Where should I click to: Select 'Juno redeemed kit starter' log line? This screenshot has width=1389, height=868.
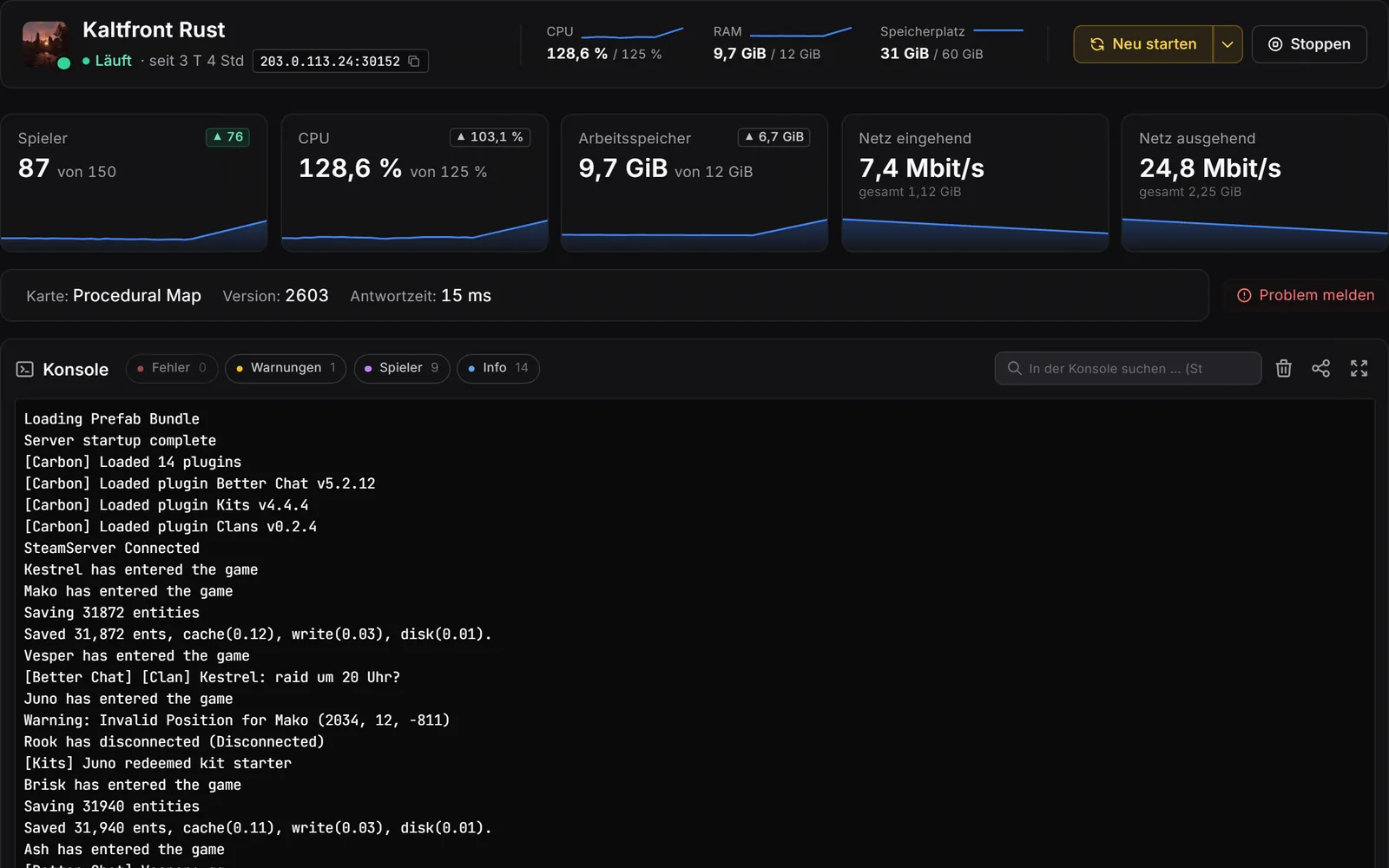158,763
